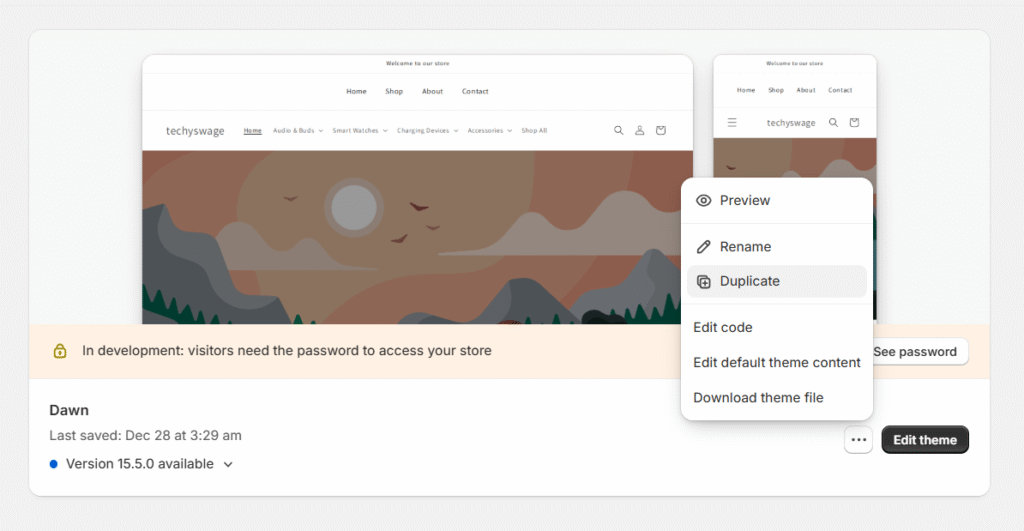Click the search icon in desktop preview
The height and width of the screenshot is (531, 1024).
[618, 131]
